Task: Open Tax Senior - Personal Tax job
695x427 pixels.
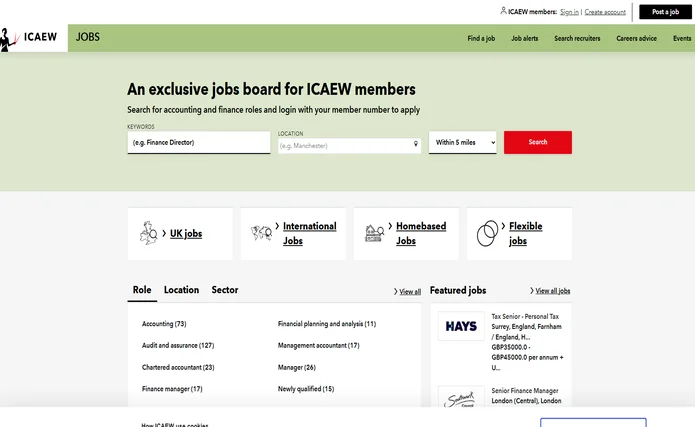Action: [525, 317]
